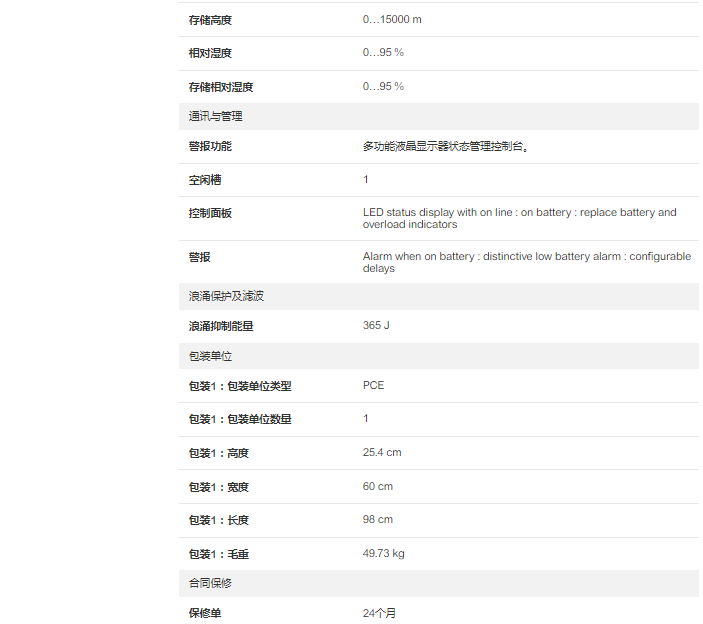Click the PCE package unit type value

tap(373, 385)
